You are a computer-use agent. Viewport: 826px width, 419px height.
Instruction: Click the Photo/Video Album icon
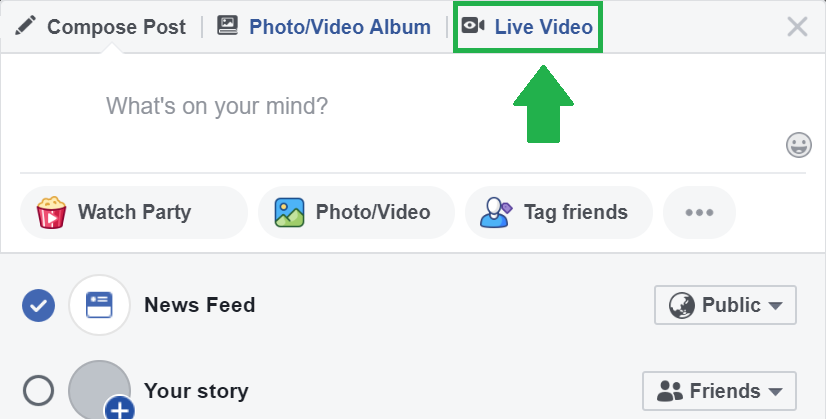pyautogui.click(x=228, y=25)
